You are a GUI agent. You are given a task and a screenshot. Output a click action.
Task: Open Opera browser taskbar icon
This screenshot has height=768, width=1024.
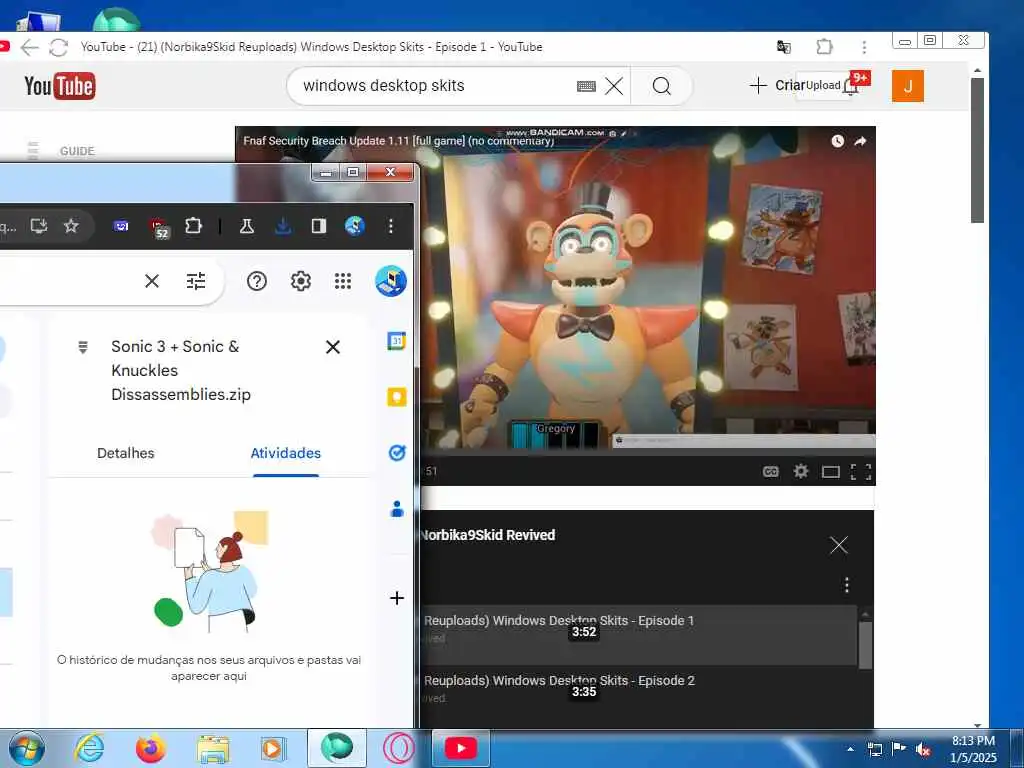[x=398, y=748]
